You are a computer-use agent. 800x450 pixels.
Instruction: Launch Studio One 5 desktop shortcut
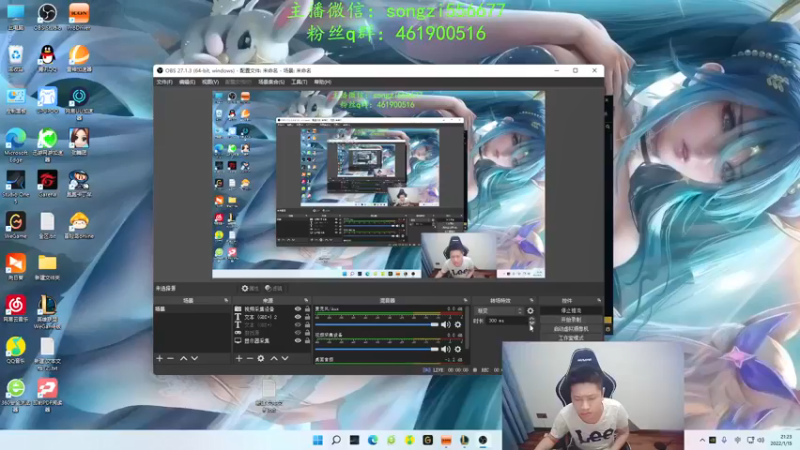[x=16, y=187]
